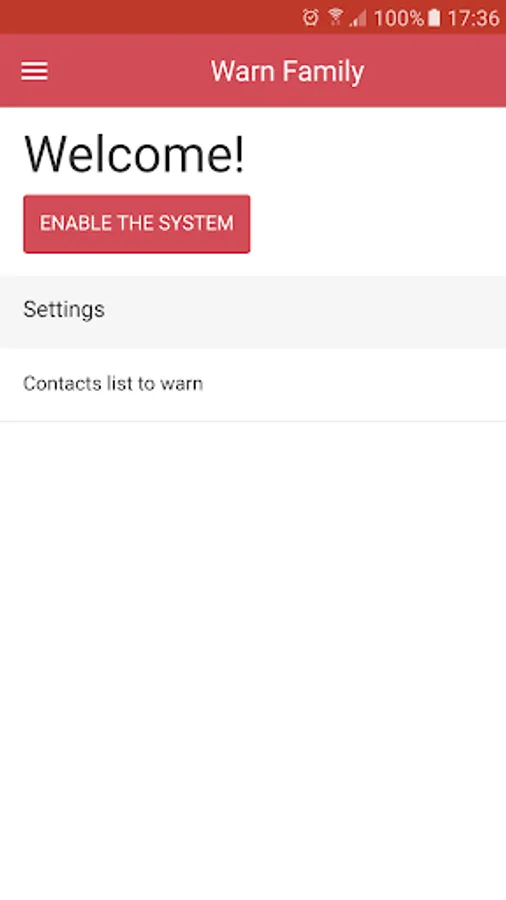506x900 pixels.
Task: Tap the alarm clock status icon
Action: [310, 18]
